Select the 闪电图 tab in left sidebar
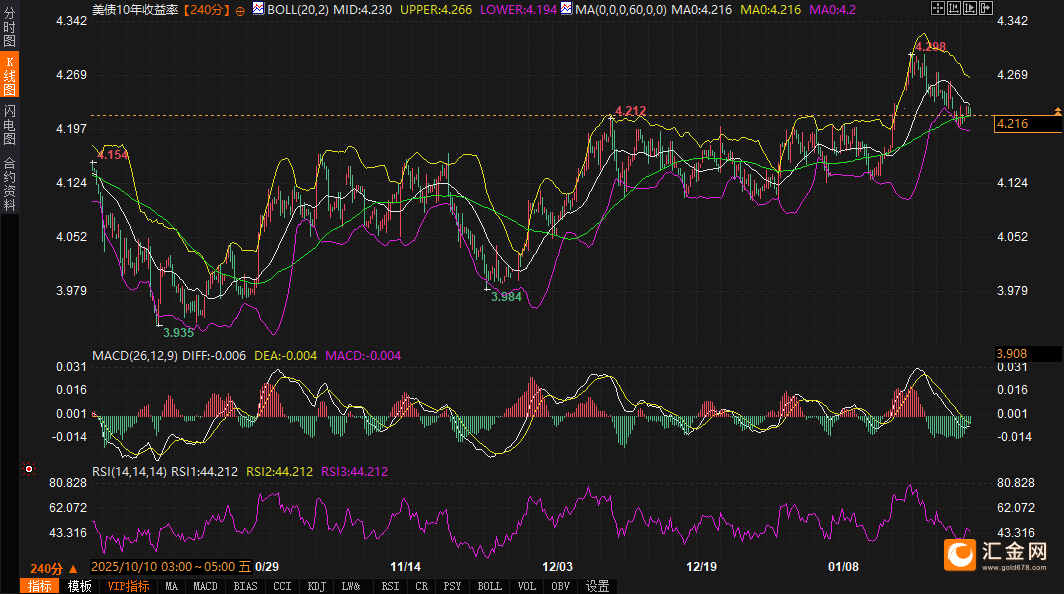 click(x=9, y=124)
